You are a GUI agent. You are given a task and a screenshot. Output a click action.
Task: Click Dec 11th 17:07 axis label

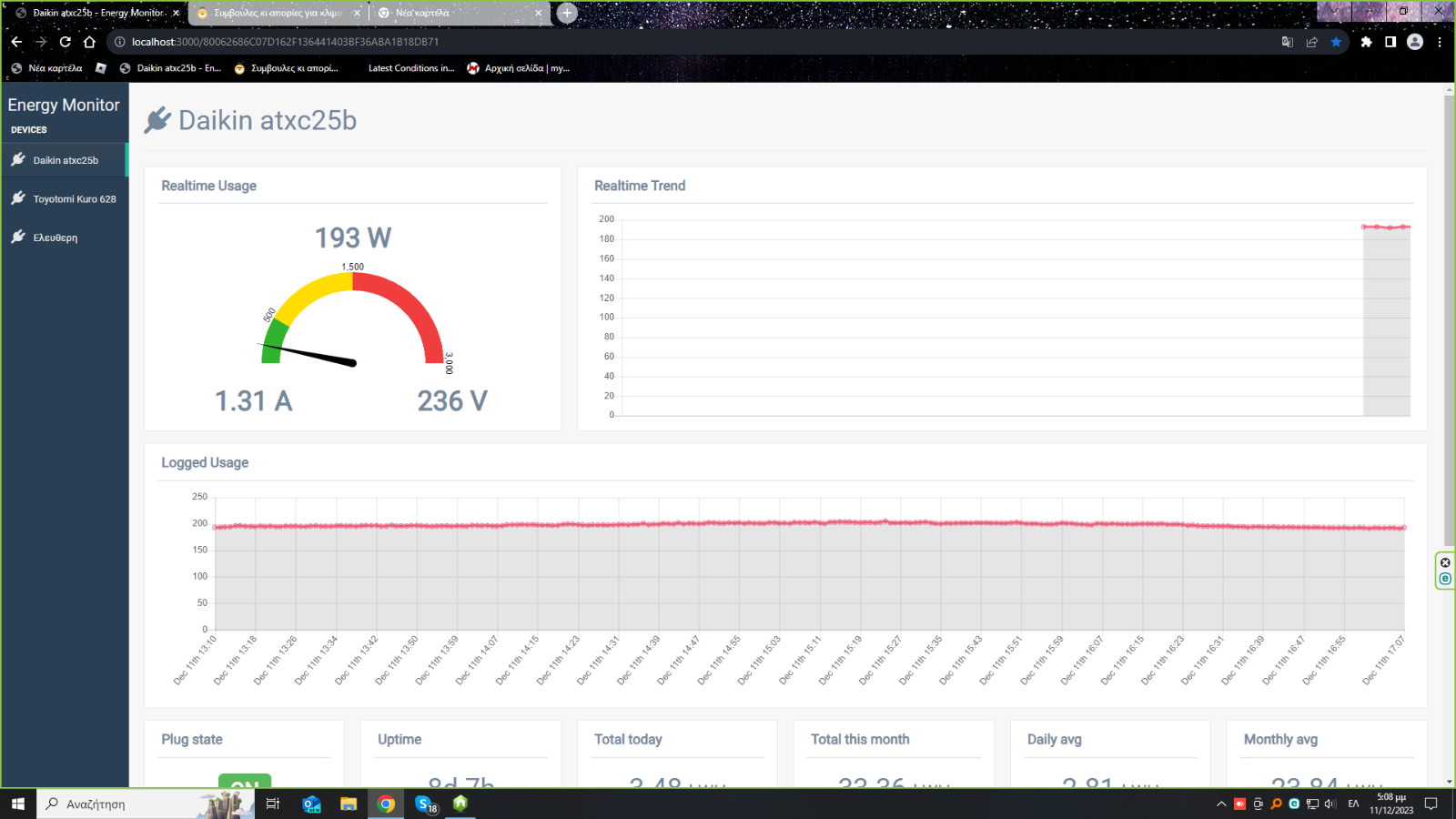pos(1385,660)
